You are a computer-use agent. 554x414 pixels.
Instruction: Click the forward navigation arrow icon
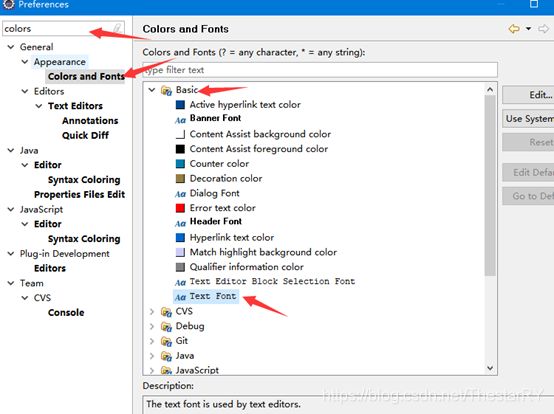pyautogui.click(x=543, y=29)
